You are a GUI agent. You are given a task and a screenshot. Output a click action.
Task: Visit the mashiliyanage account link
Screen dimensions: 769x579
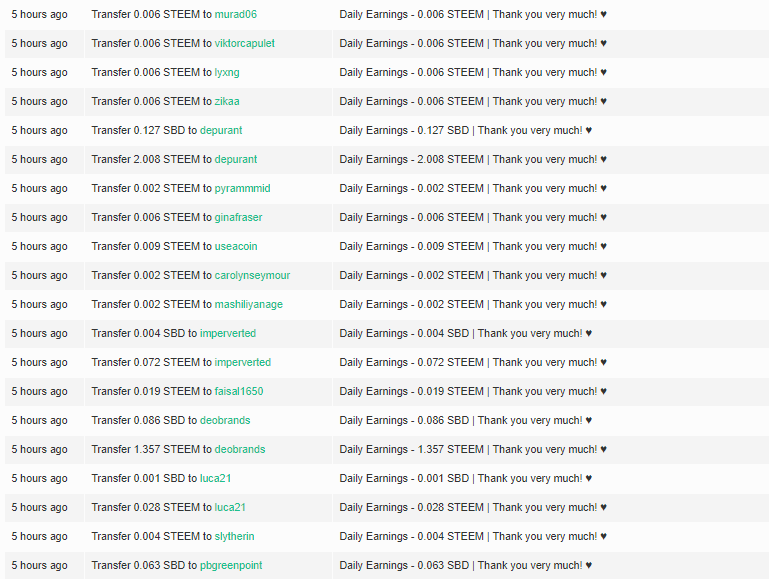click(x=248, y=304)
